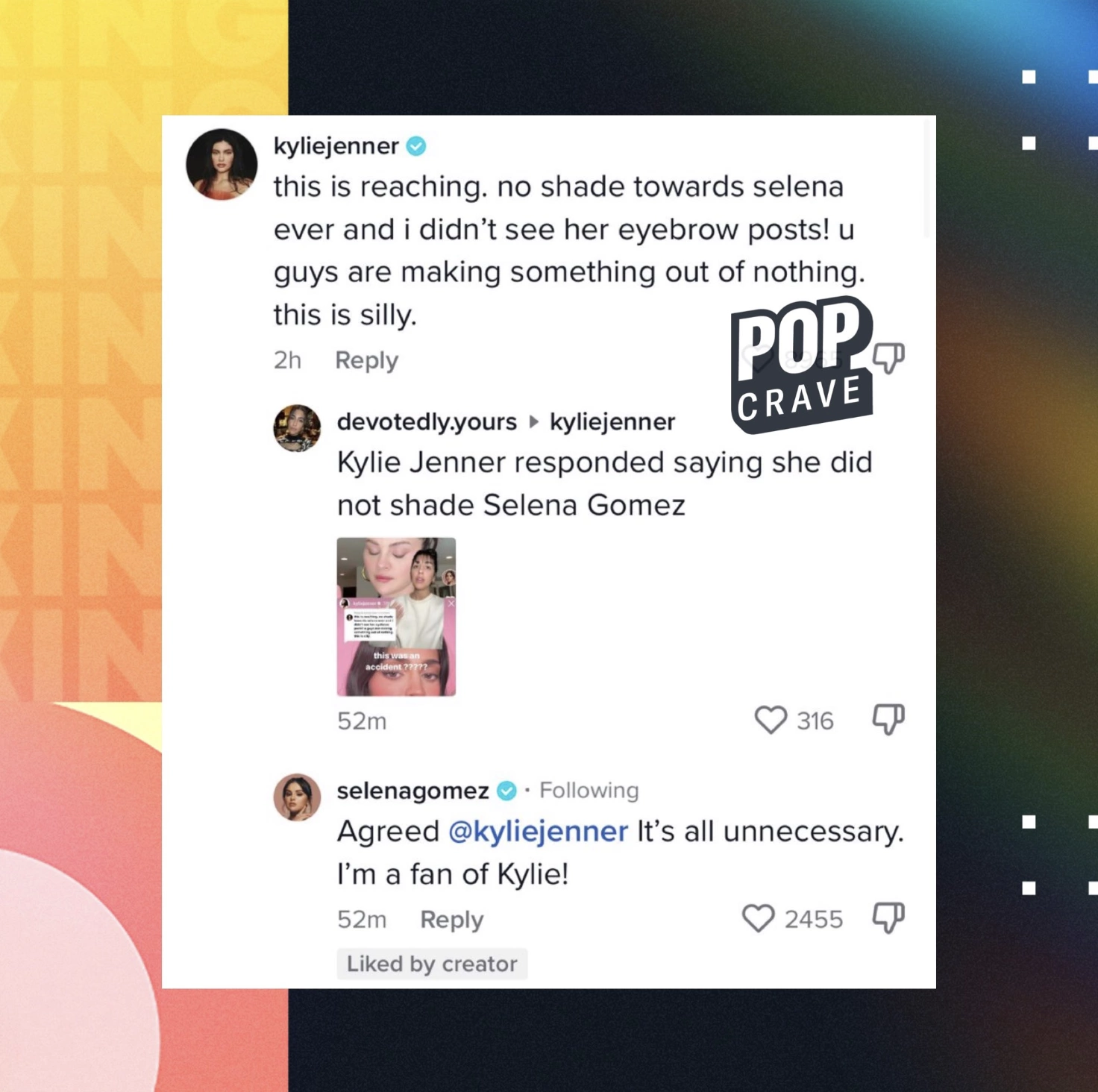Image resolution: width=1098 pixels, height=1092 pixels.
Task: Click the Liked by creator tag
Action: (x=432, y=964)
